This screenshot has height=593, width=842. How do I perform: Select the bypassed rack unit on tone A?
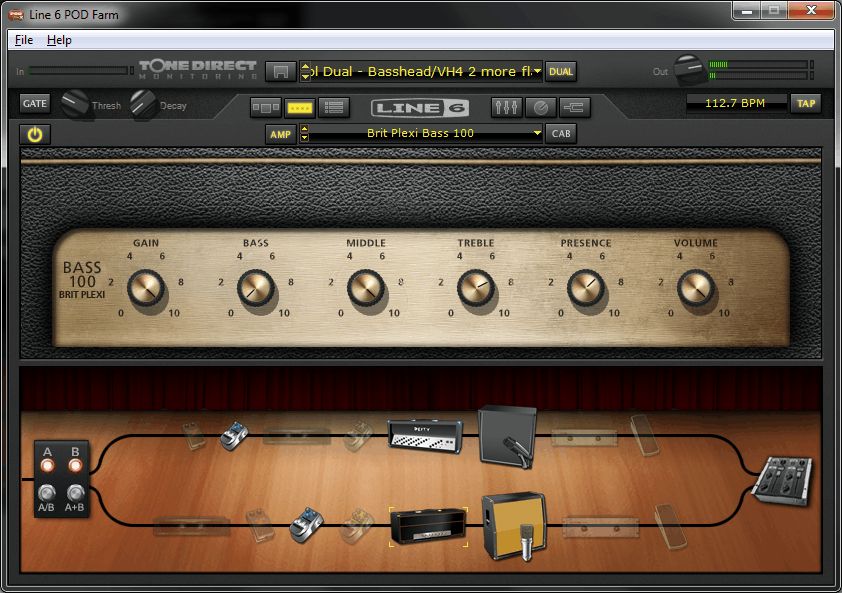point(296,436)
